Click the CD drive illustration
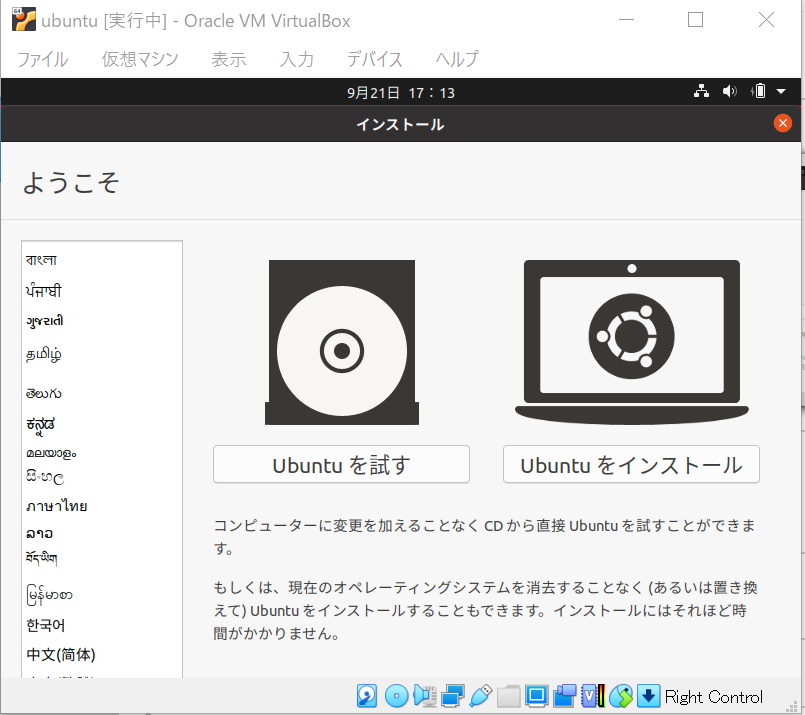 click(x=342, y=342)
